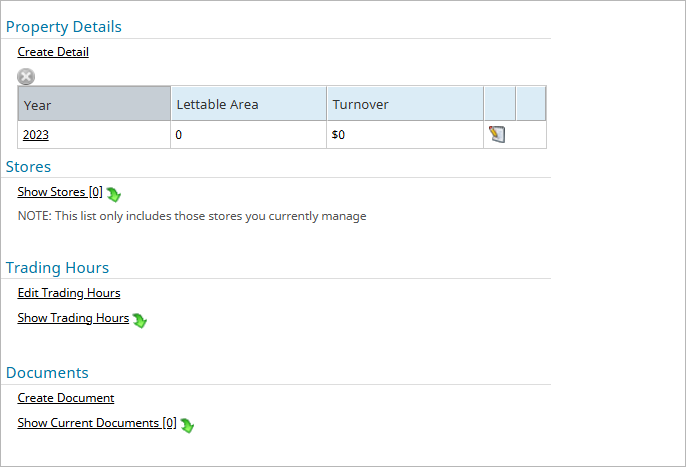Open the 2023 year link
Viewport: 686px width, 467px height.
[x=35, y=134]
